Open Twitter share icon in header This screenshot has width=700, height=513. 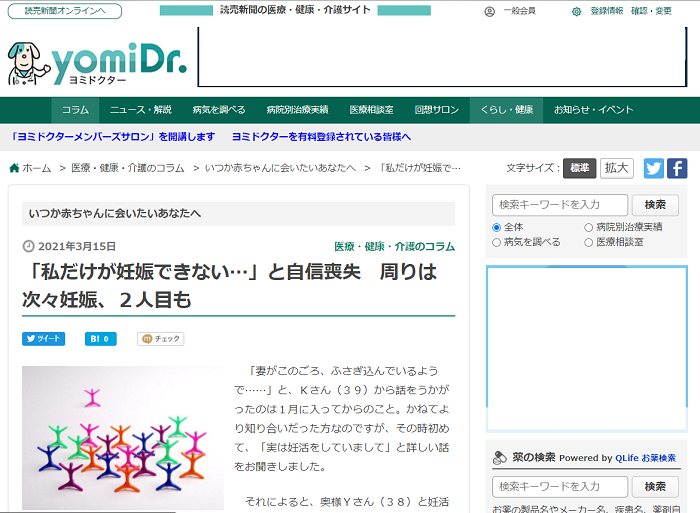654,168
